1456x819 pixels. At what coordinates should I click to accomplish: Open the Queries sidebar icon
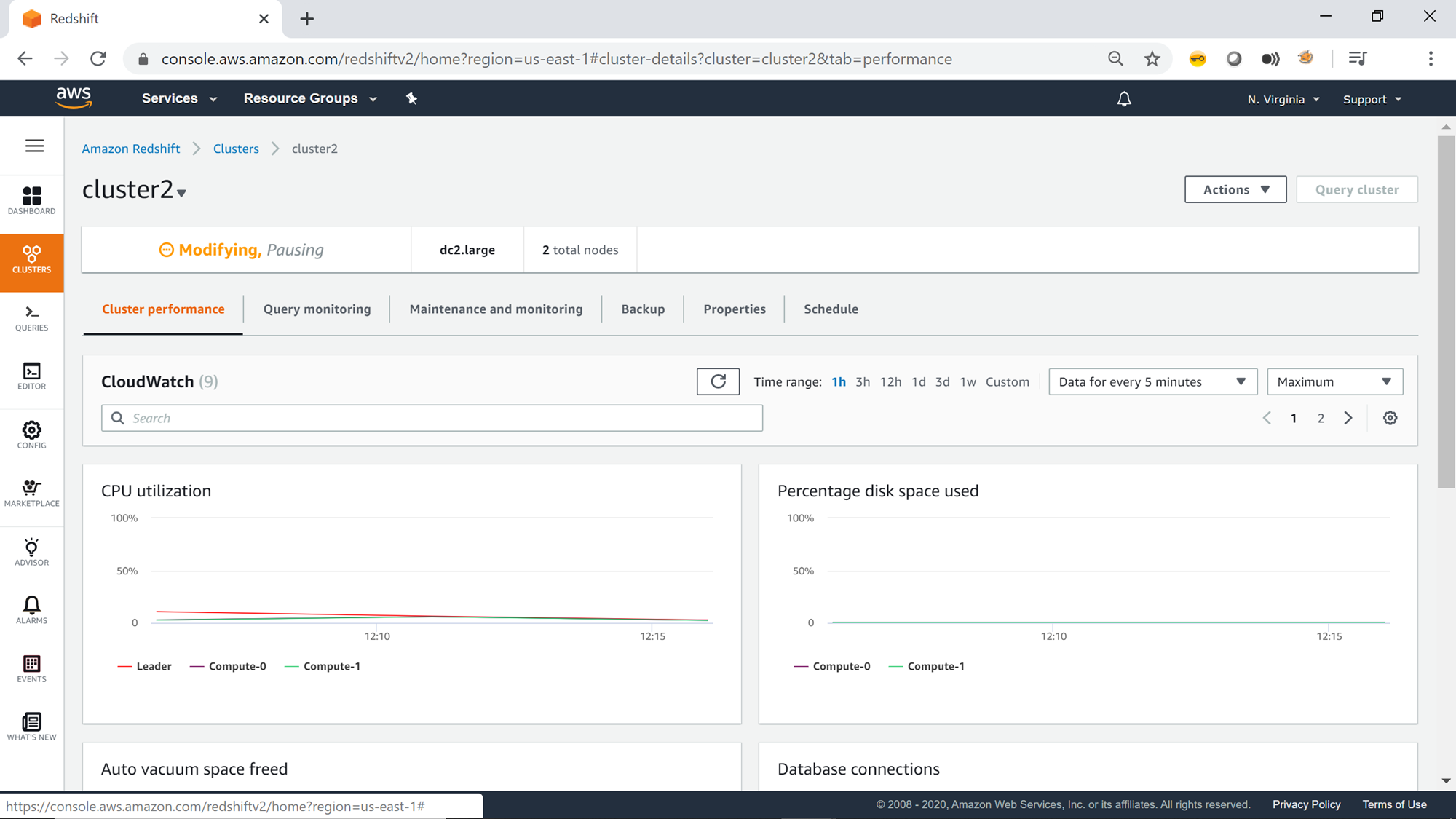[x=31, y=318]
